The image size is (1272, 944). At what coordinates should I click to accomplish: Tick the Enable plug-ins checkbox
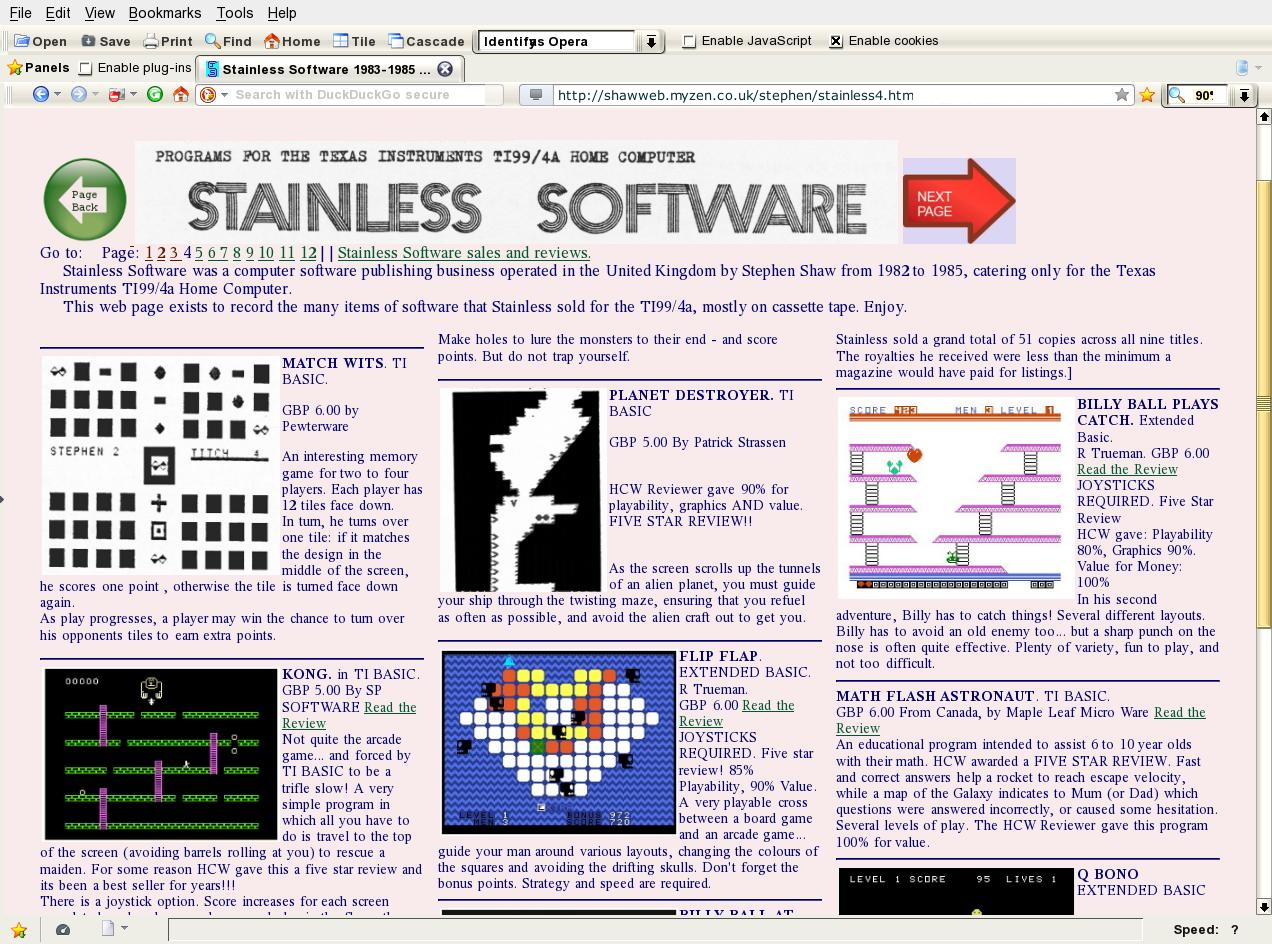[85, 68]
